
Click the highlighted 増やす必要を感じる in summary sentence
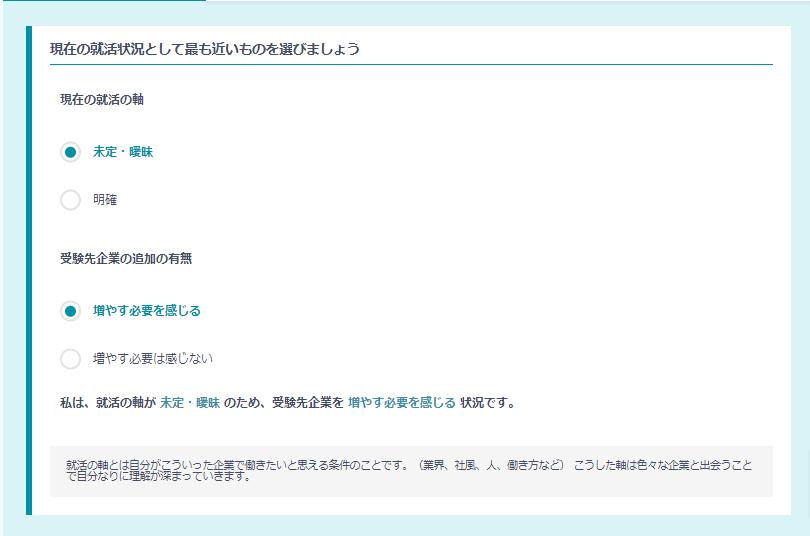click(x=402, y=403)
